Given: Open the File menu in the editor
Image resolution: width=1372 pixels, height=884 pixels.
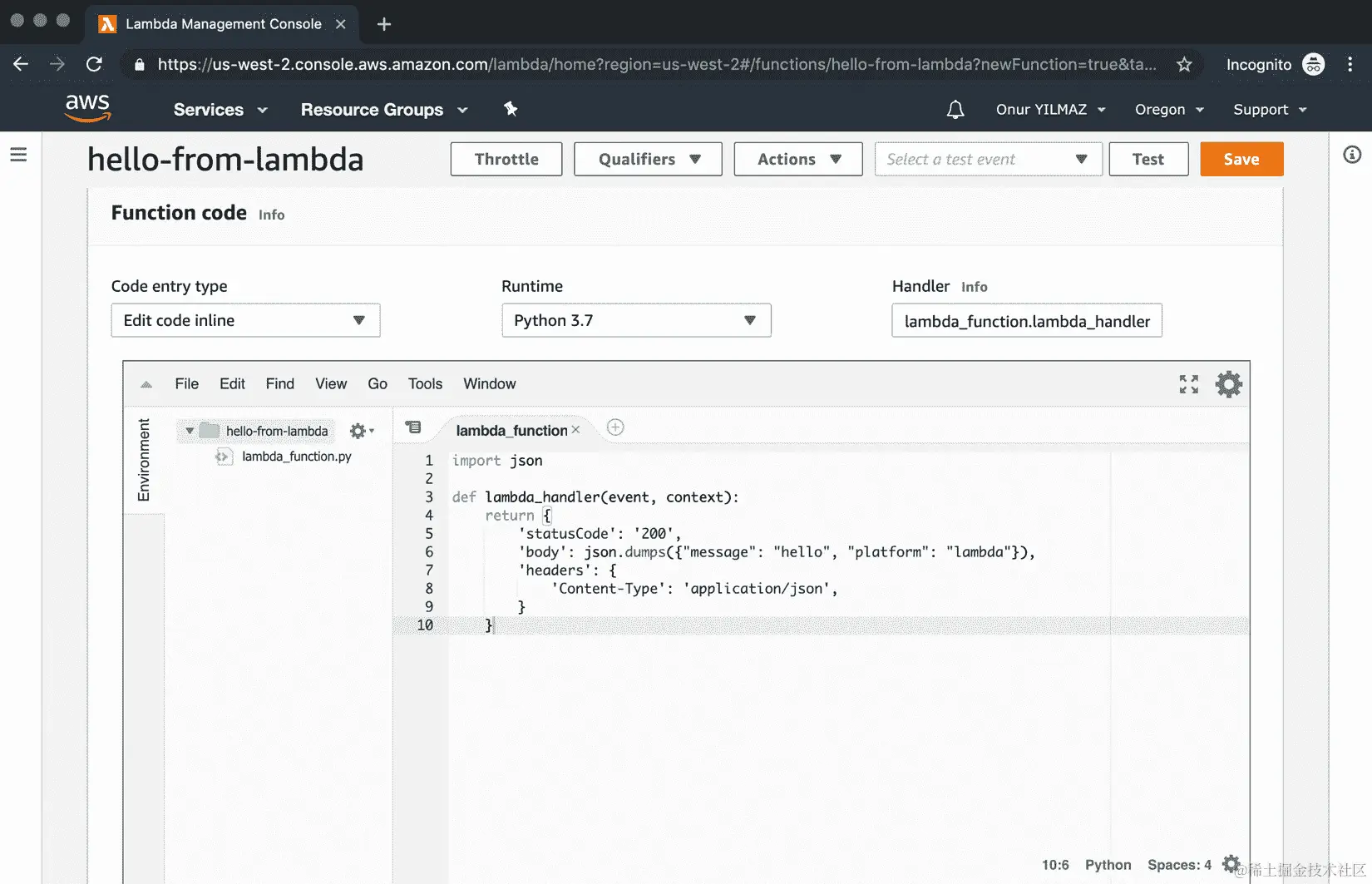Looking at the screenshot, I should (x=186, y=383).
